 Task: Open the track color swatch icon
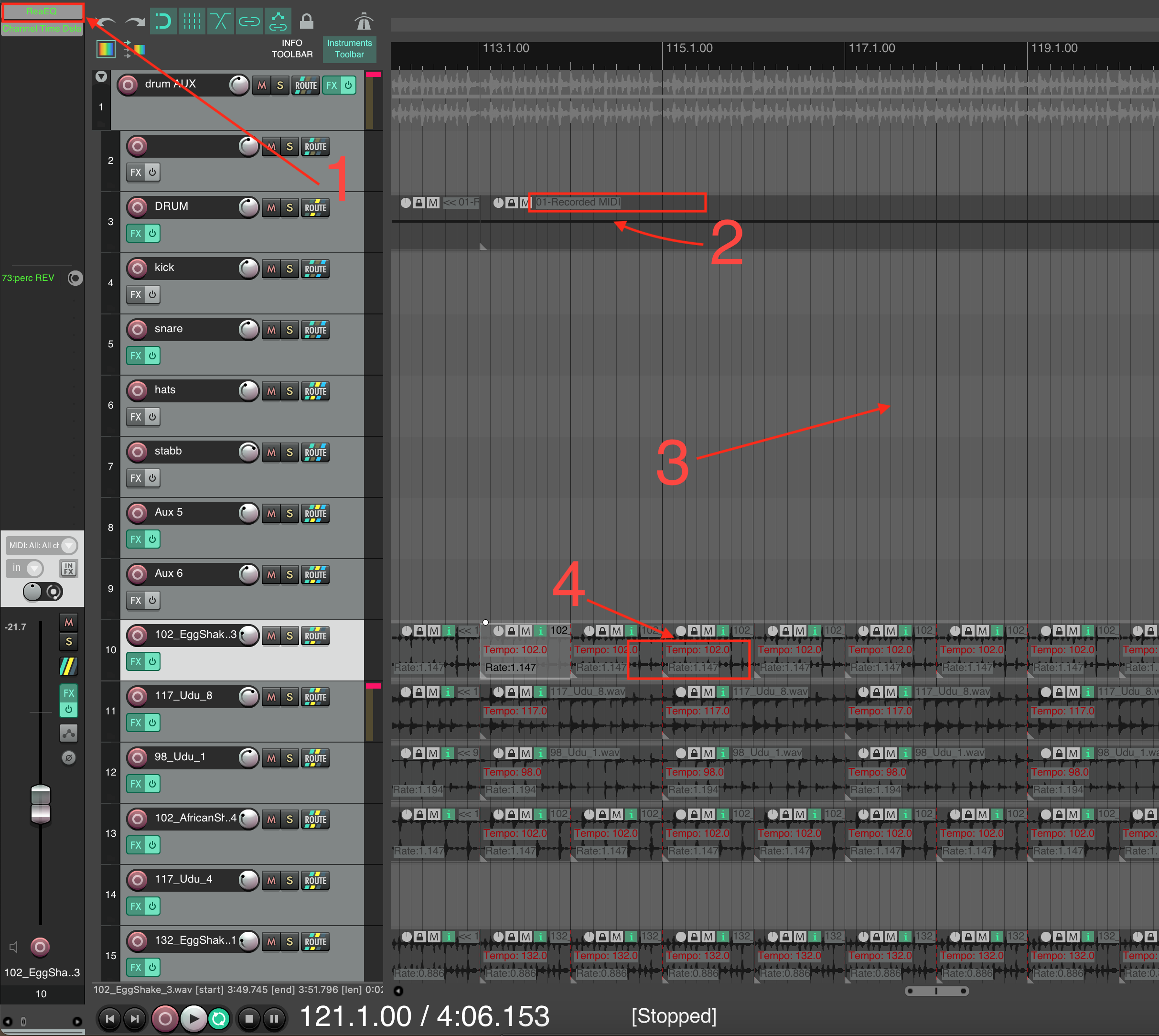(x=107, y=50)
